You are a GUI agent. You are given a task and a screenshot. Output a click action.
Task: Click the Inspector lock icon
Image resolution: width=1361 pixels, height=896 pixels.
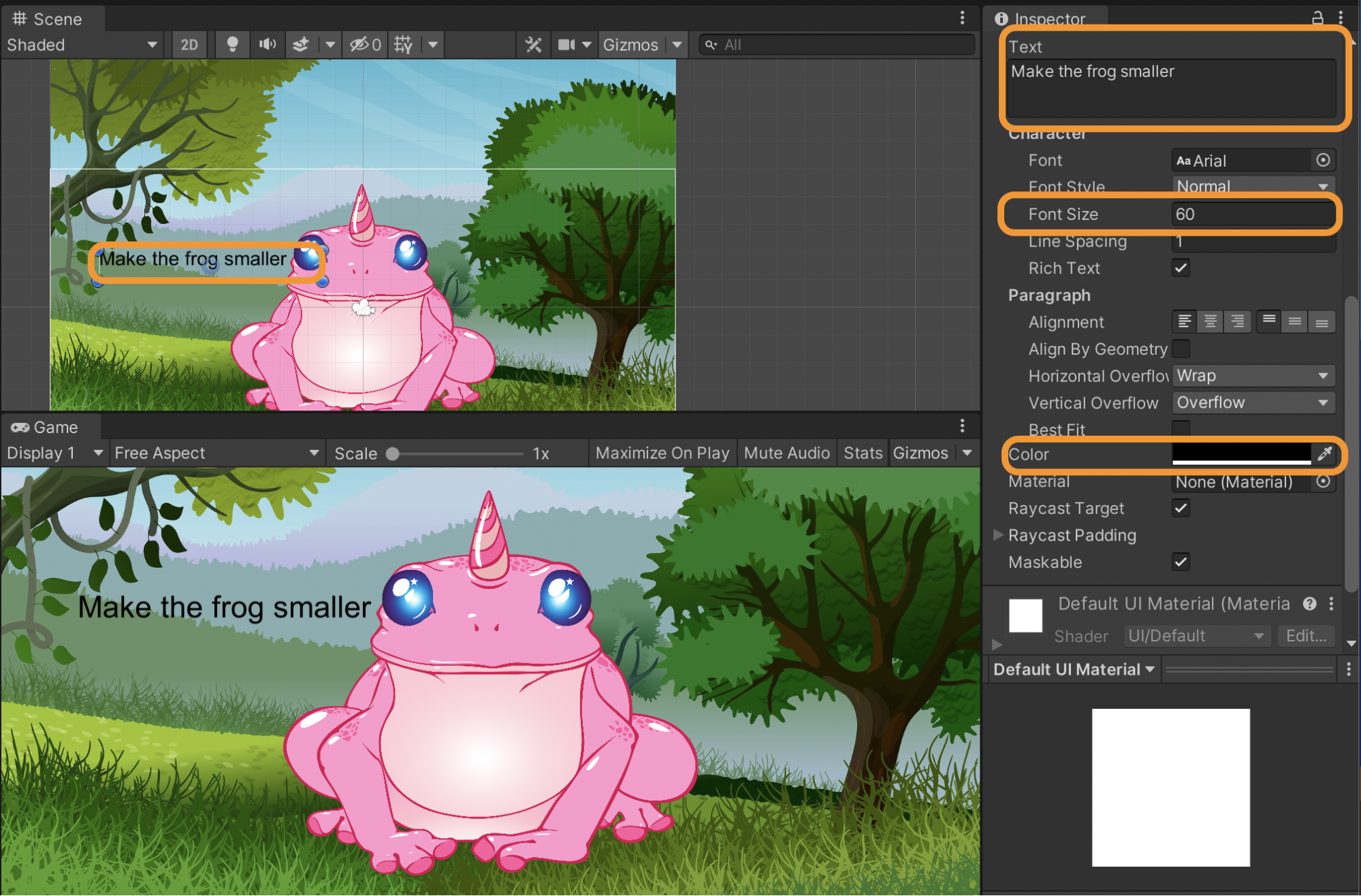pos(1317,18)
